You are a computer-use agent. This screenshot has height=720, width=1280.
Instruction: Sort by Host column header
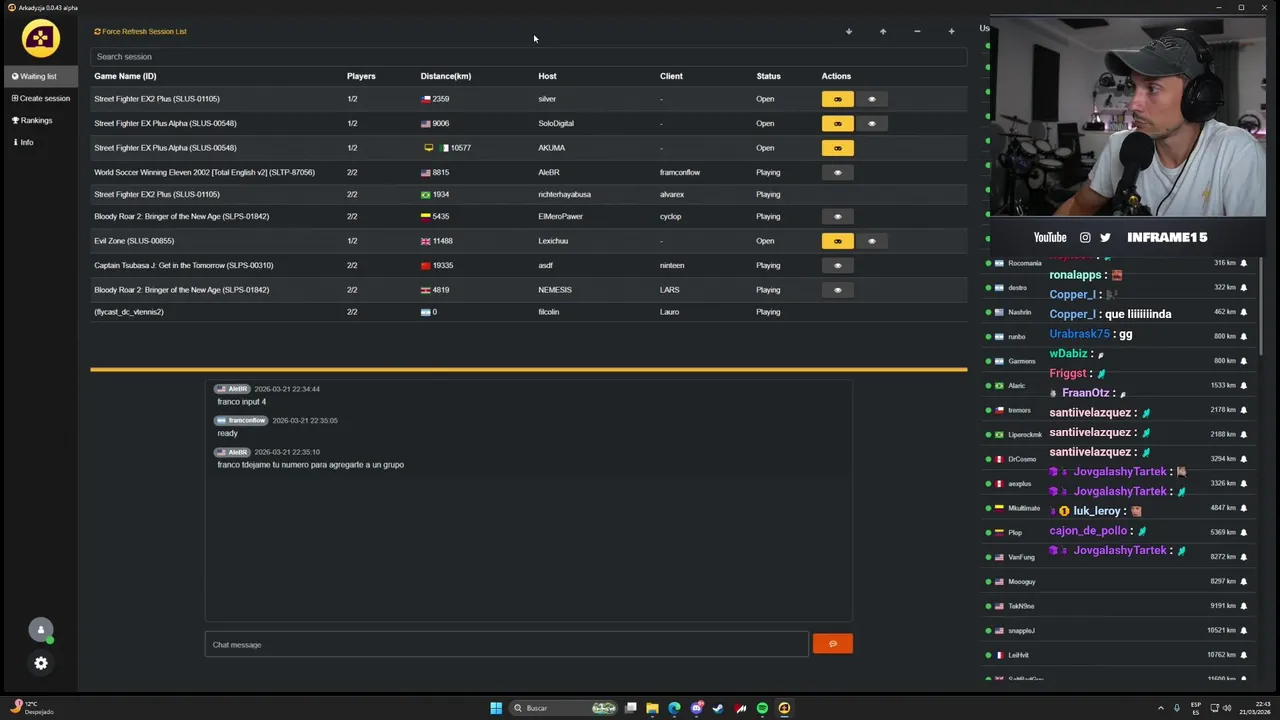coord(547,76)
